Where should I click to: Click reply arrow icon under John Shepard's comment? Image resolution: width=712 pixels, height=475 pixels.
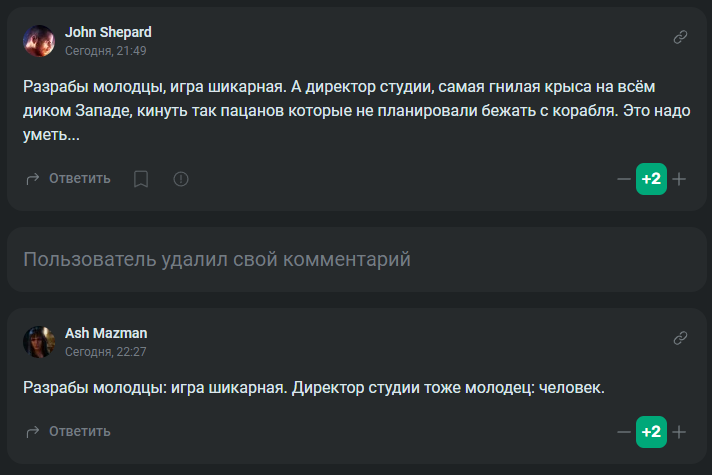pos(33,179)
